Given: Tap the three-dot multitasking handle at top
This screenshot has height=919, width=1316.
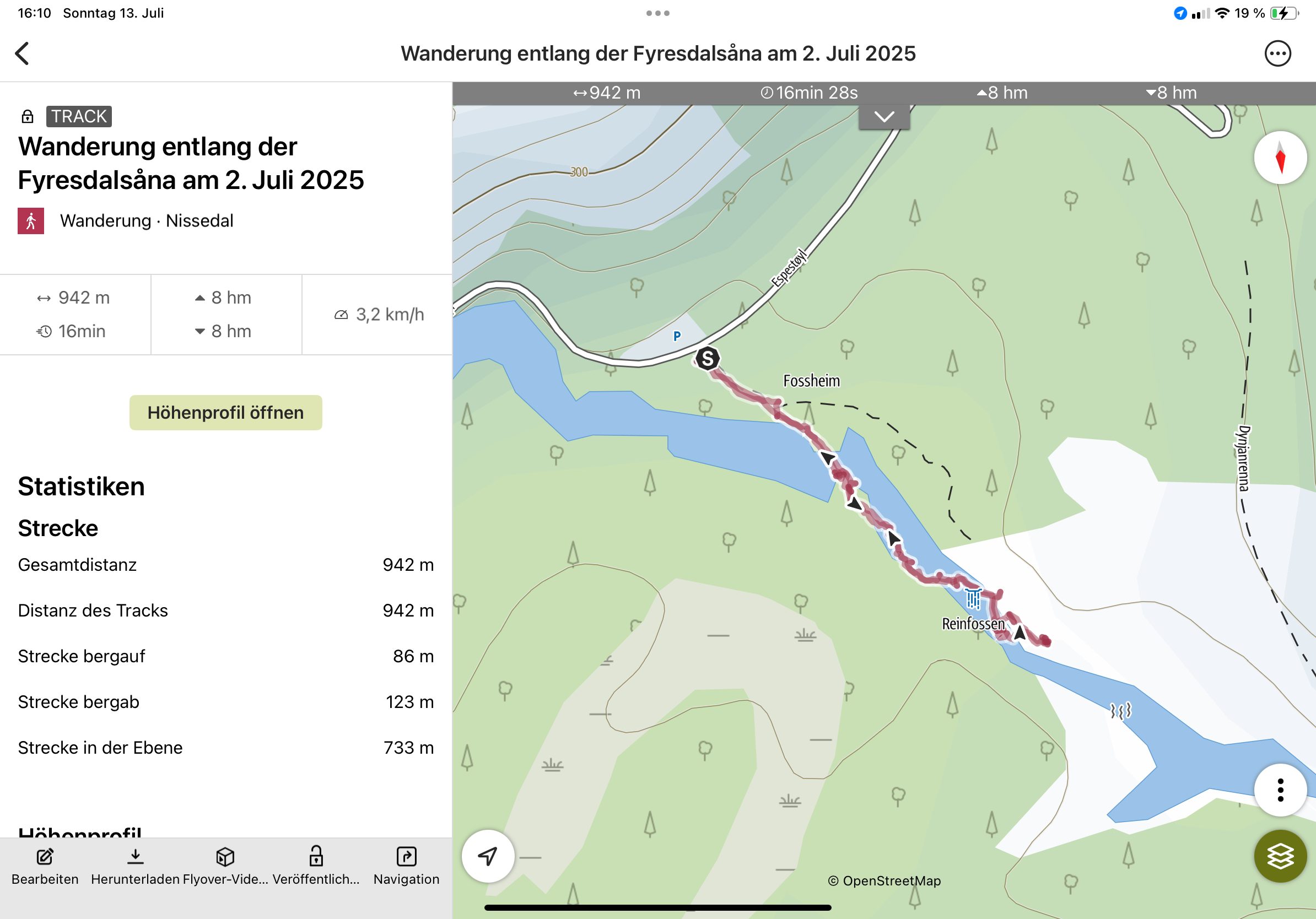Looking at the screenshot, I should pos(657,13).
